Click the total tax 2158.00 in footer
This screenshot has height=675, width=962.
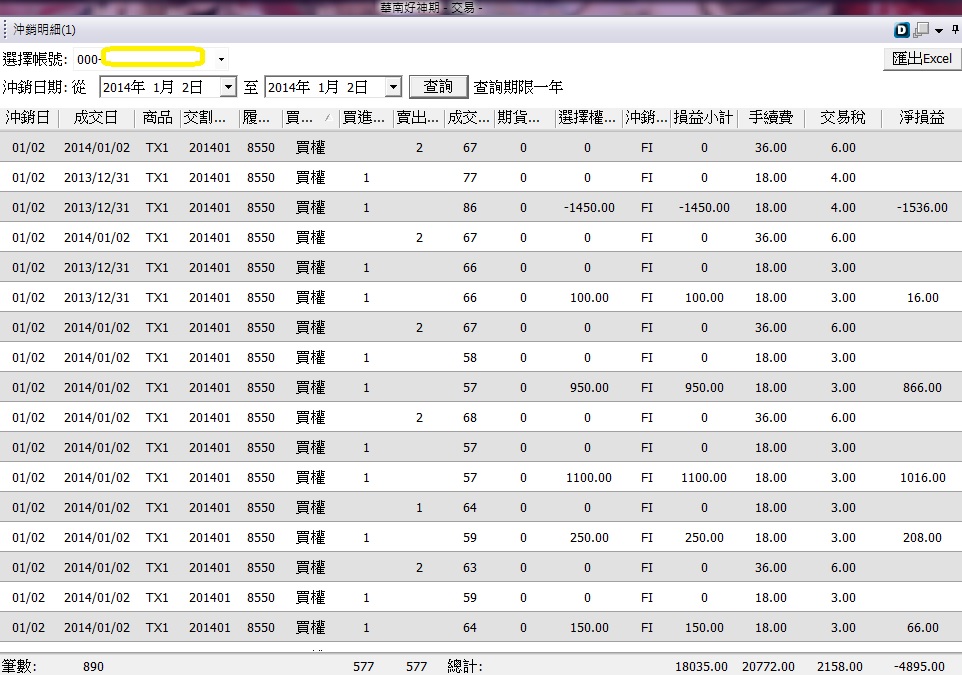tap(839, 666)
